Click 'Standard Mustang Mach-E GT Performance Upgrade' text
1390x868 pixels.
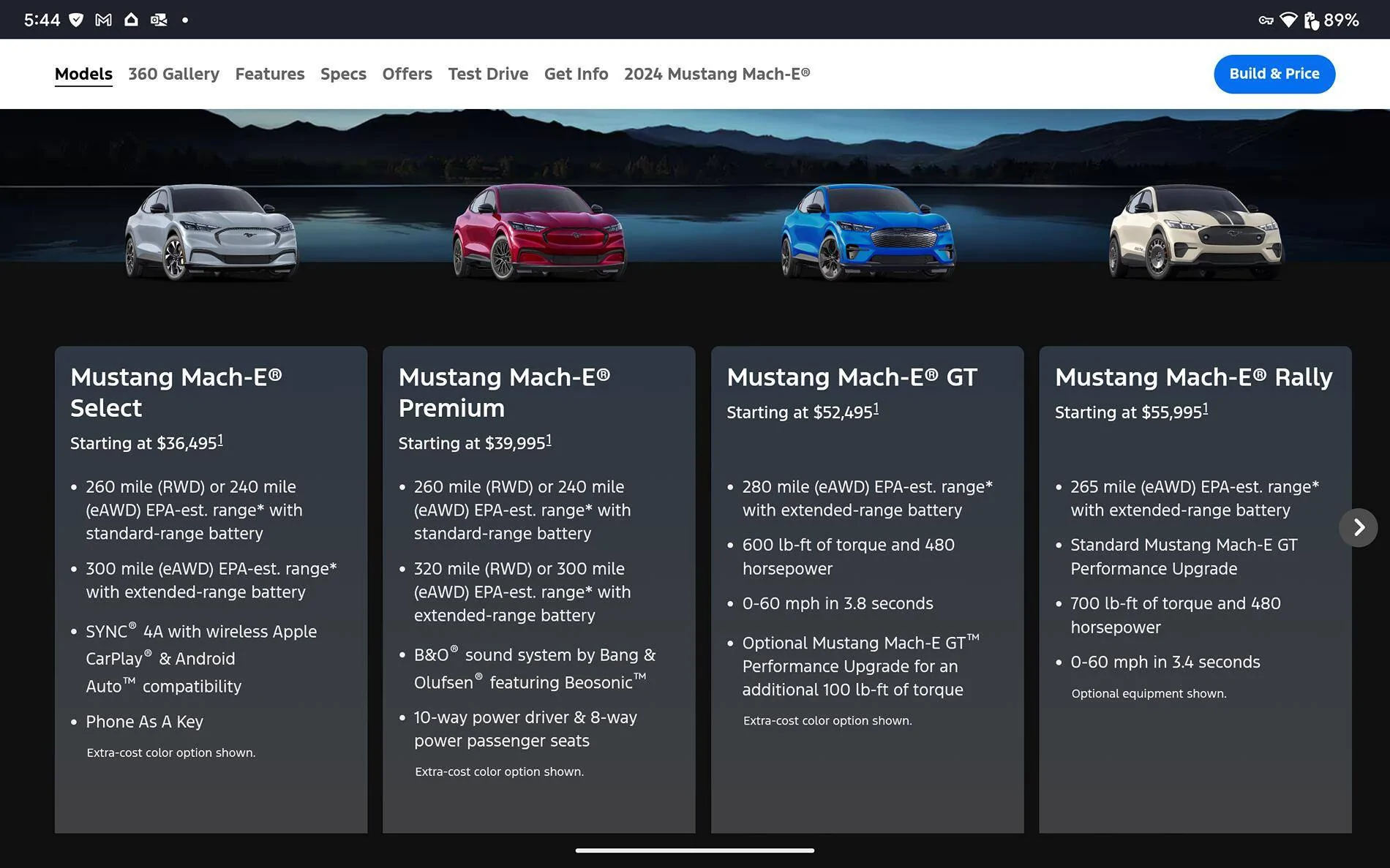coord(1184,556)
